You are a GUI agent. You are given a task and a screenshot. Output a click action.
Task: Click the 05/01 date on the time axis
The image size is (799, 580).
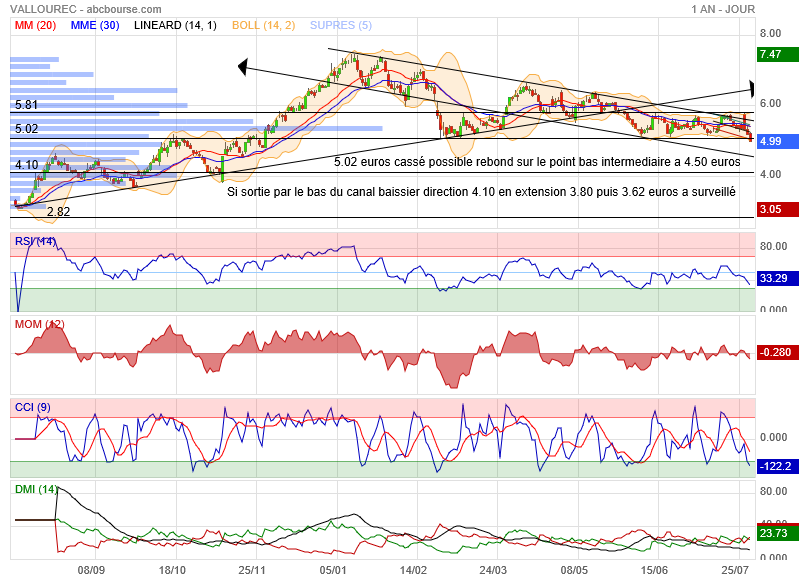[x=333, y=569]
